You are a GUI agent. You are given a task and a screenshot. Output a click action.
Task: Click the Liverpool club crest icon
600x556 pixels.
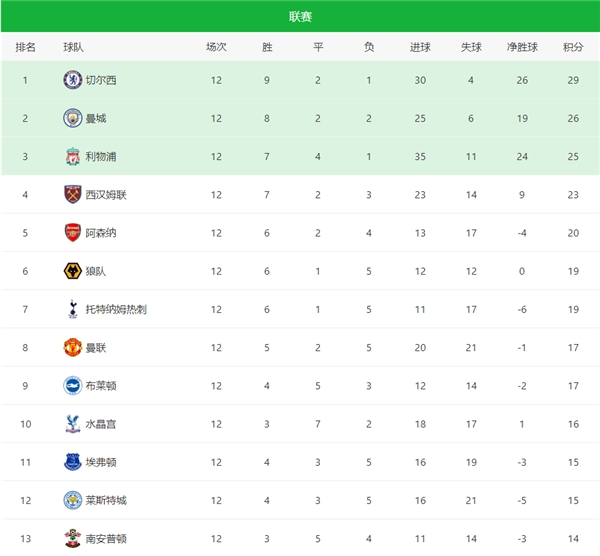(x=72, y=157)
